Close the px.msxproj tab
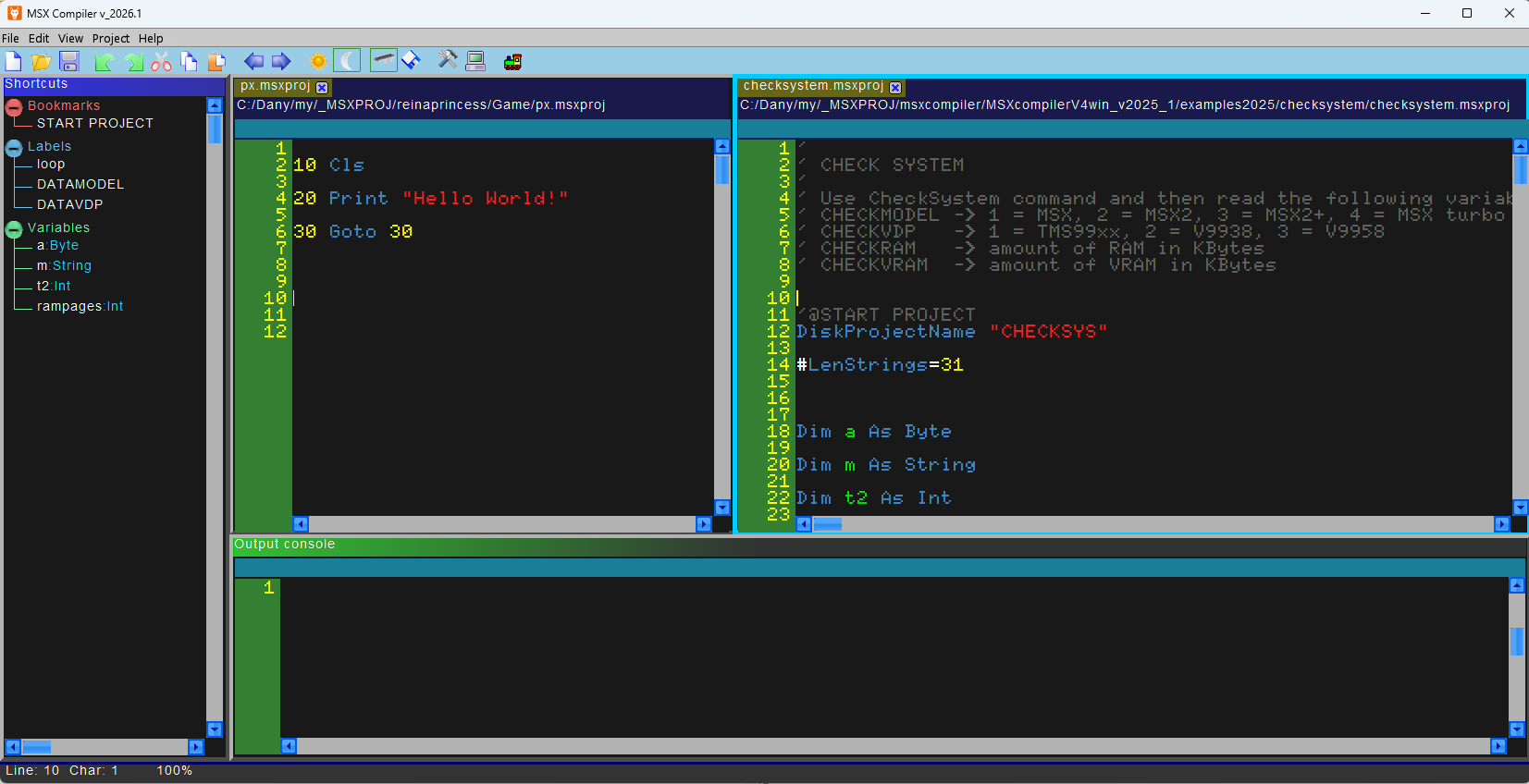The height and width of the screenshot is (784, 1529). pos(322,87)
